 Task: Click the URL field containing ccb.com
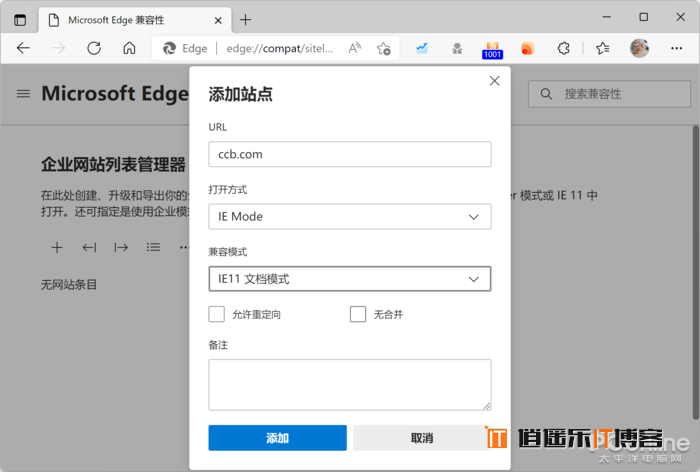click(x=349, y=154)
